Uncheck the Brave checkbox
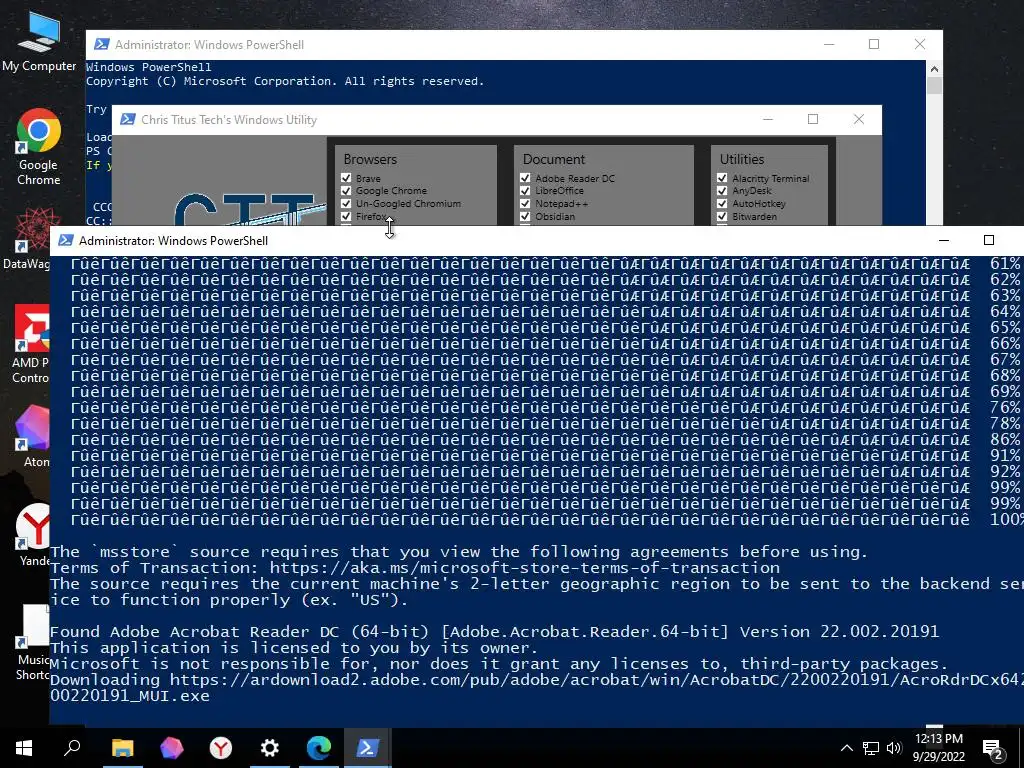Viewport: 1024px width, 768px height. coord(346,178)
